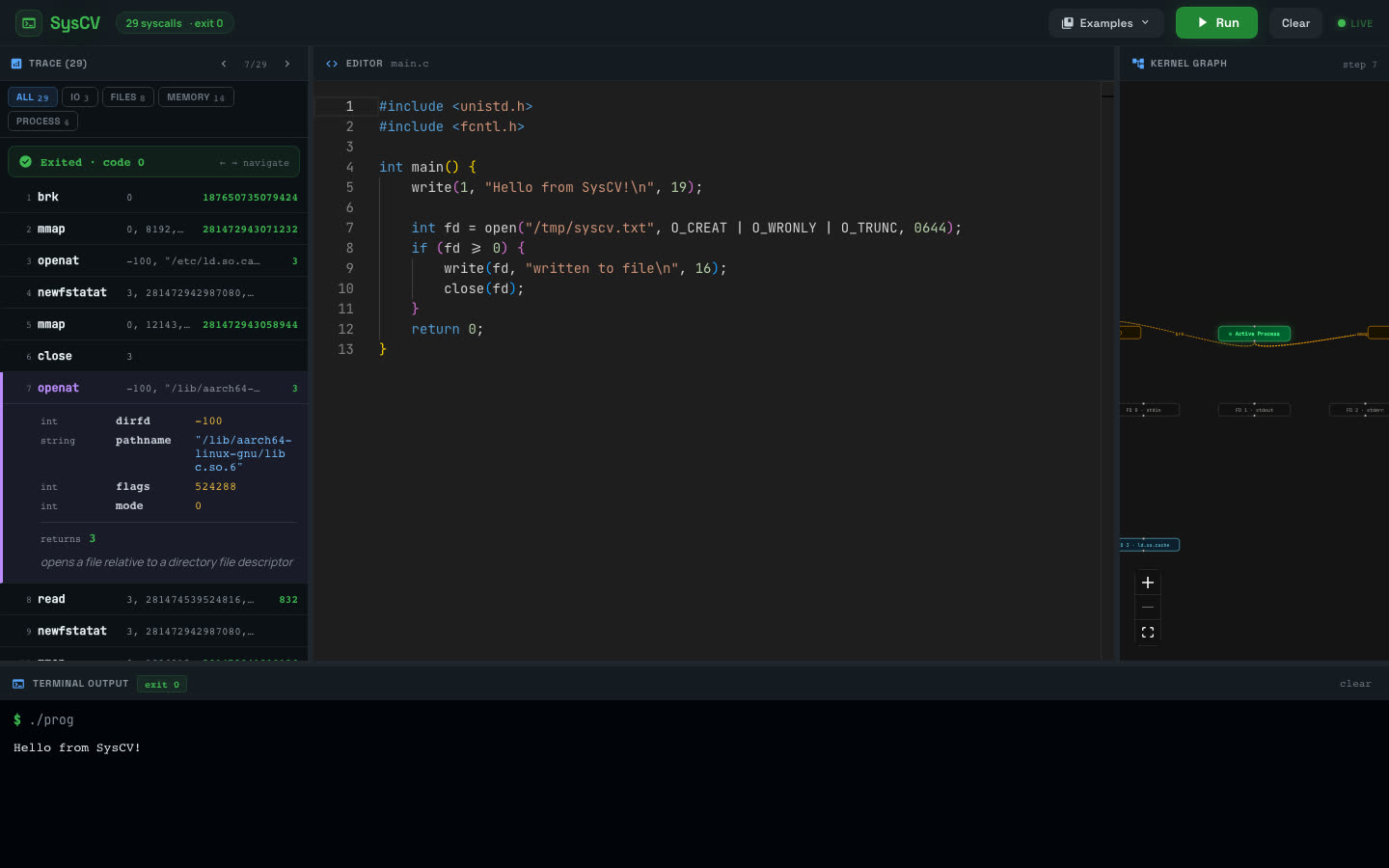Open the Examples dropdown
Image resolution: width=1389 pixels, height=868 pixels.
1105,23
